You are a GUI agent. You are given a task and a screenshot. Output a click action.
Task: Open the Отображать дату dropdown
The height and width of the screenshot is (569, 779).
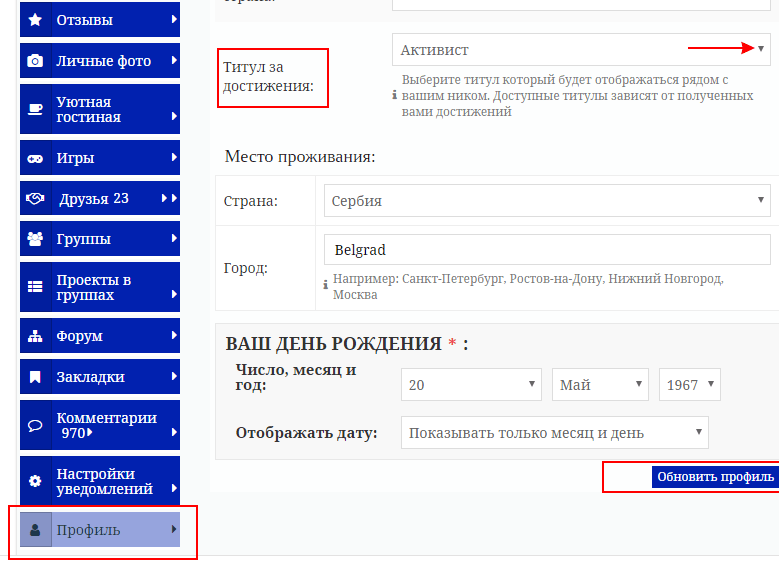[x=554, y=433]
